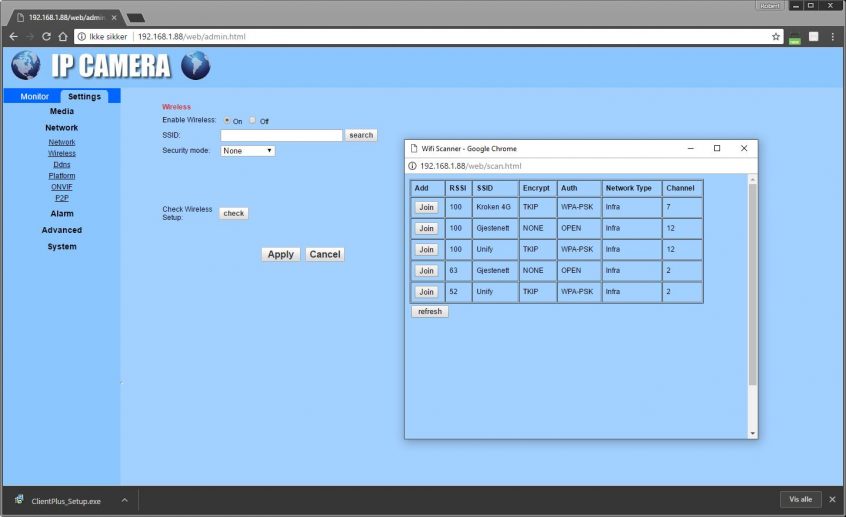The image size is (846, 517).
Task: Click the site info icon beside Ikke sikker
Action: tap(82, 37)
